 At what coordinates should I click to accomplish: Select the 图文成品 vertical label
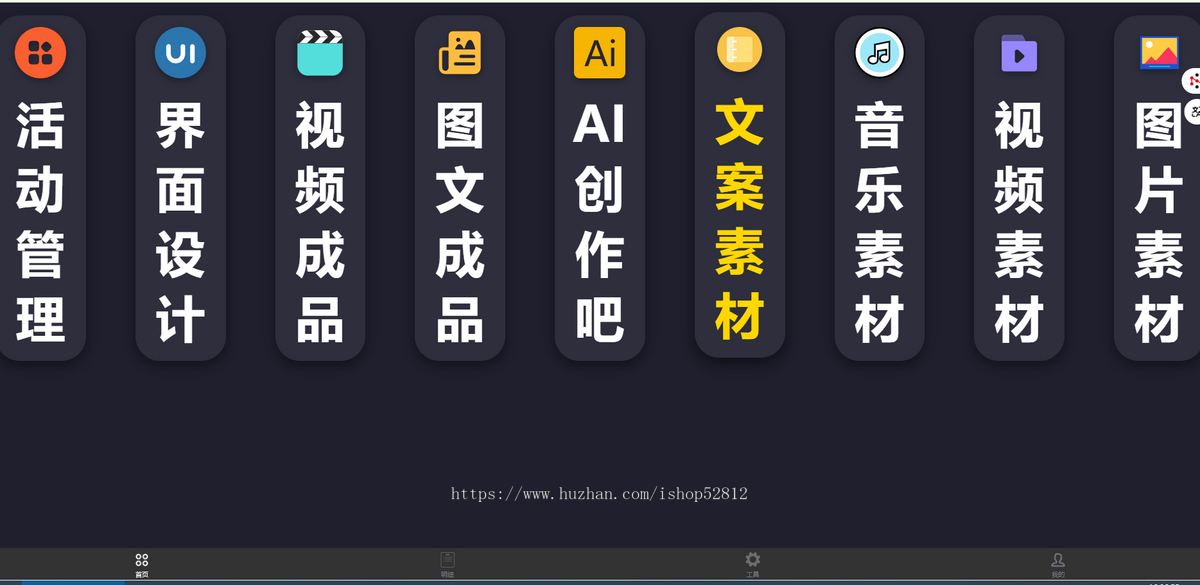[460, 222]
